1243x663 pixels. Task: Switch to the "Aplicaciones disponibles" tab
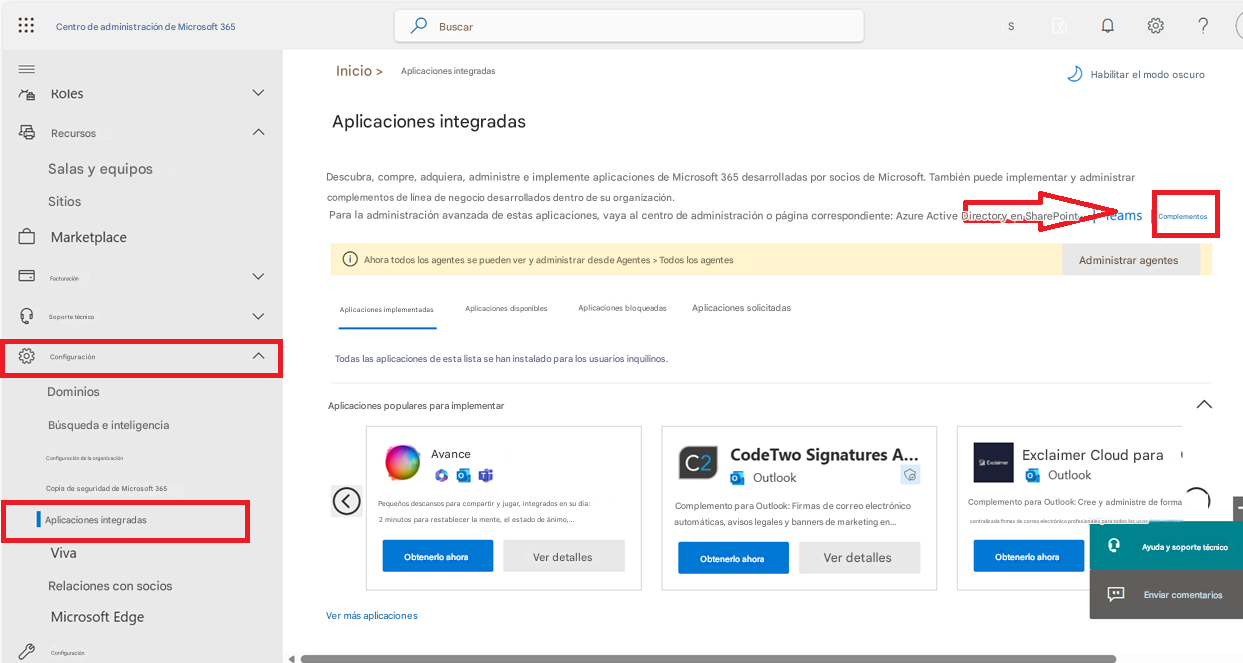pos(506,309)
